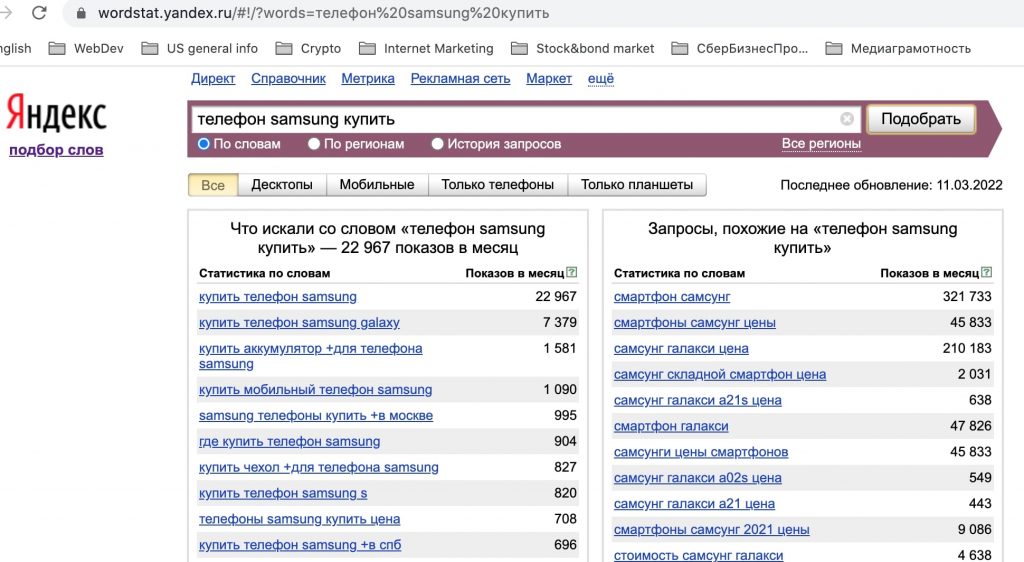This screenshot has height=562, width=1024.
Task: Switch to the Только планшеты tab
Action: (637, 185)
